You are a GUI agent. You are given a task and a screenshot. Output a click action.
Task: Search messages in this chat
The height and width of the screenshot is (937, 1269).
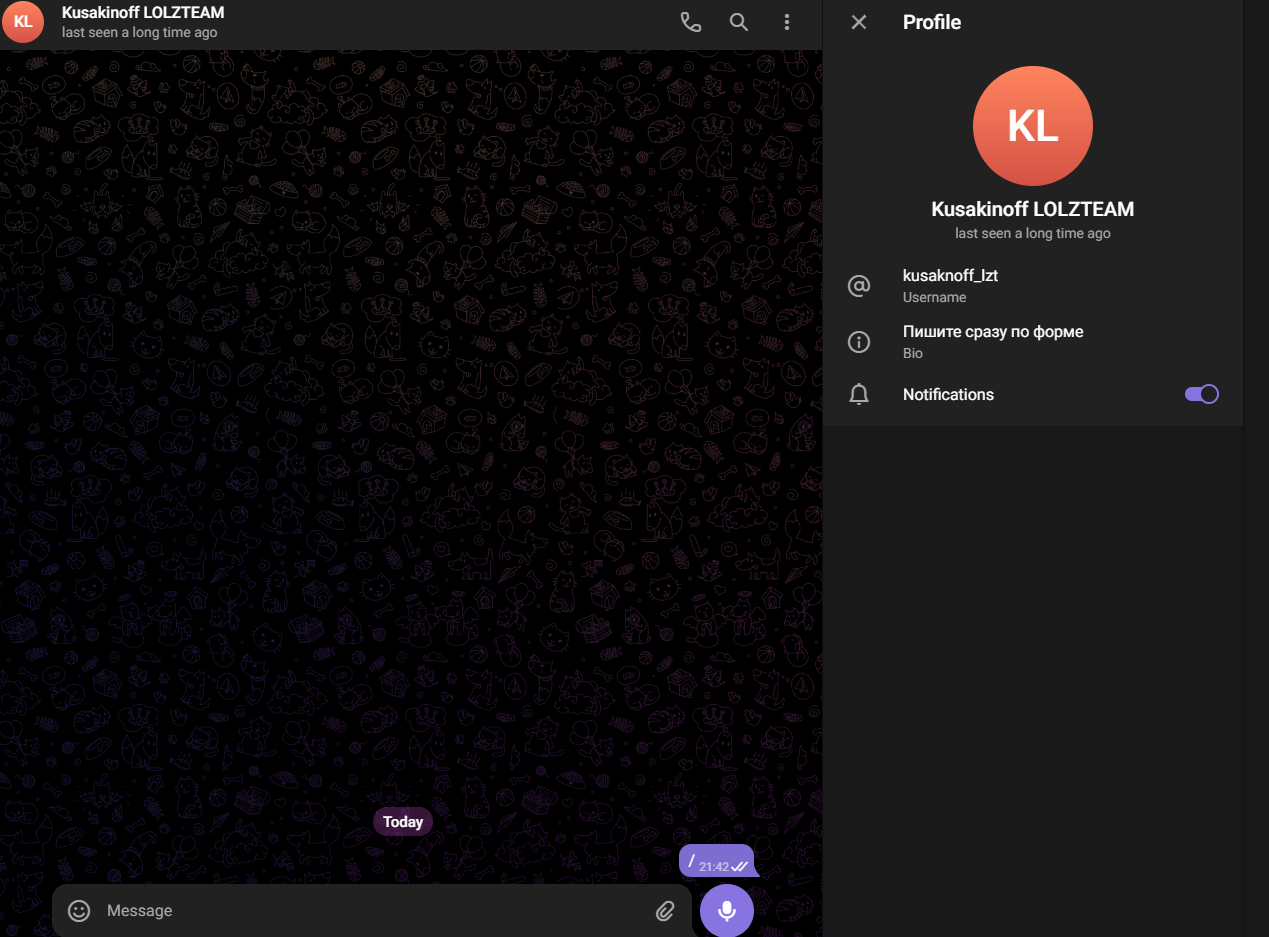739,22
